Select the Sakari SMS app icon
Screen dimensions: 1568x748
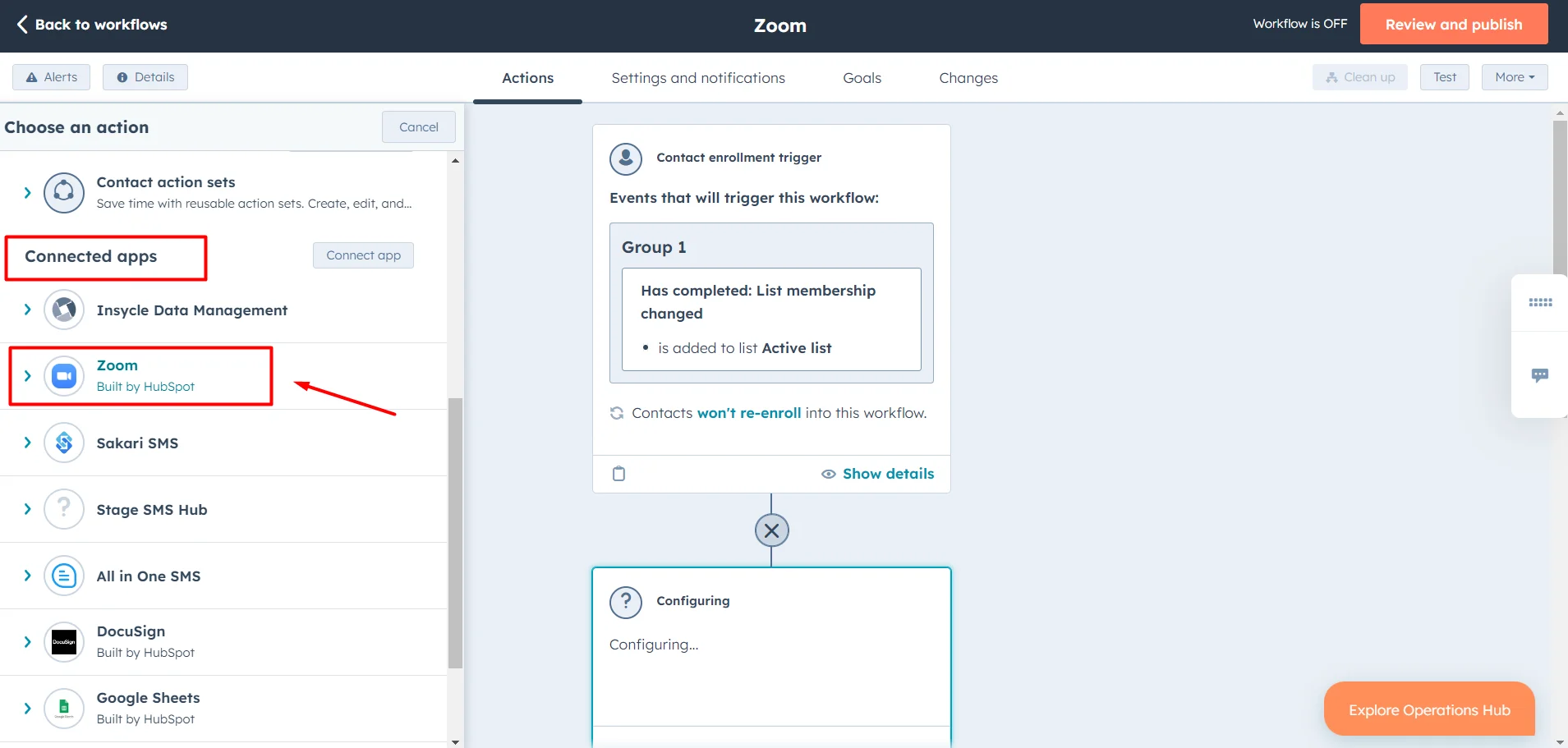coord(63,442)
